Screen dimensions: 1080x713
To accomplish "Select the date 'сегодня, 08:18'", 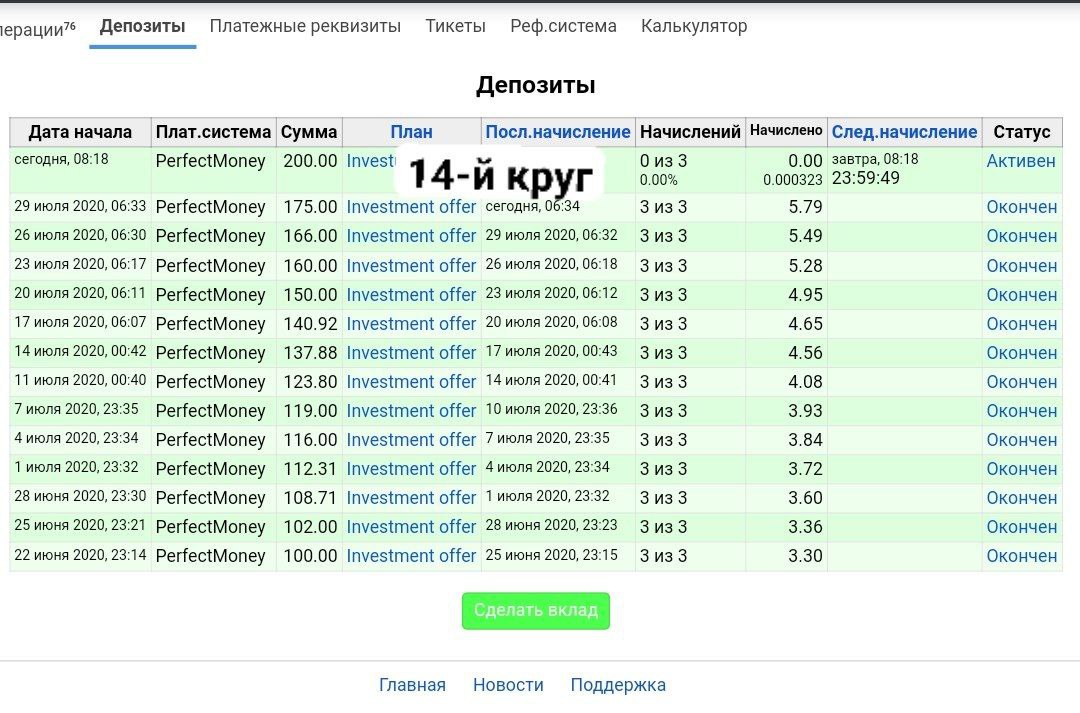I will [61, 159].
